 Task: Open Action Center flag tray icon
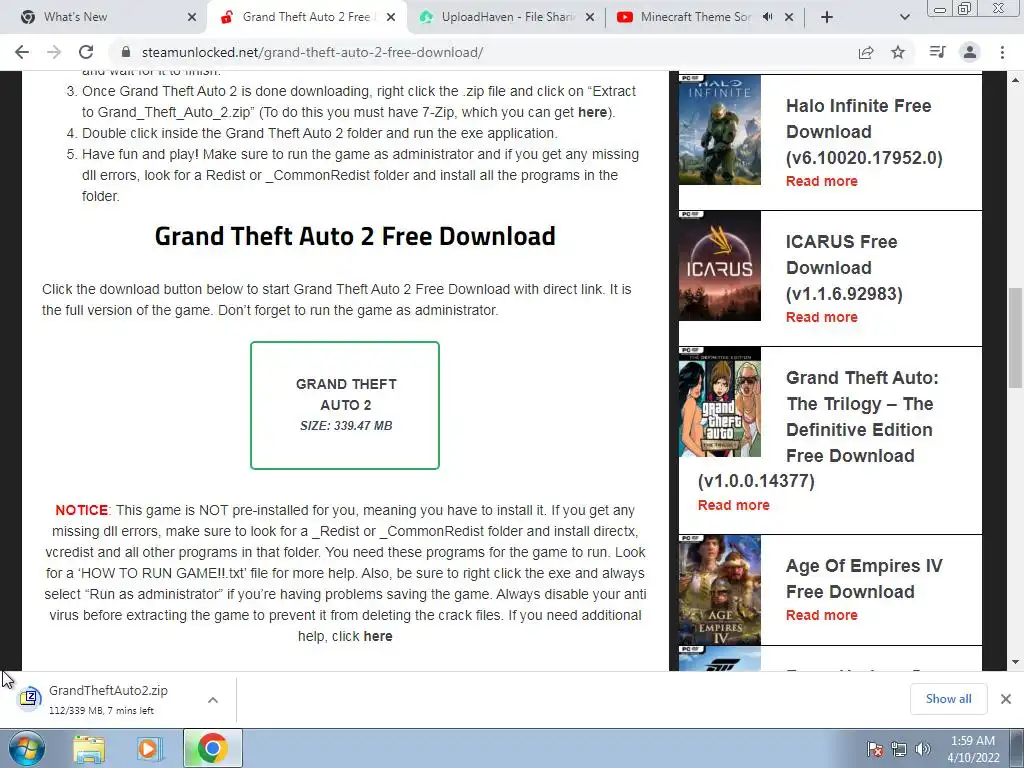(875, 749)
